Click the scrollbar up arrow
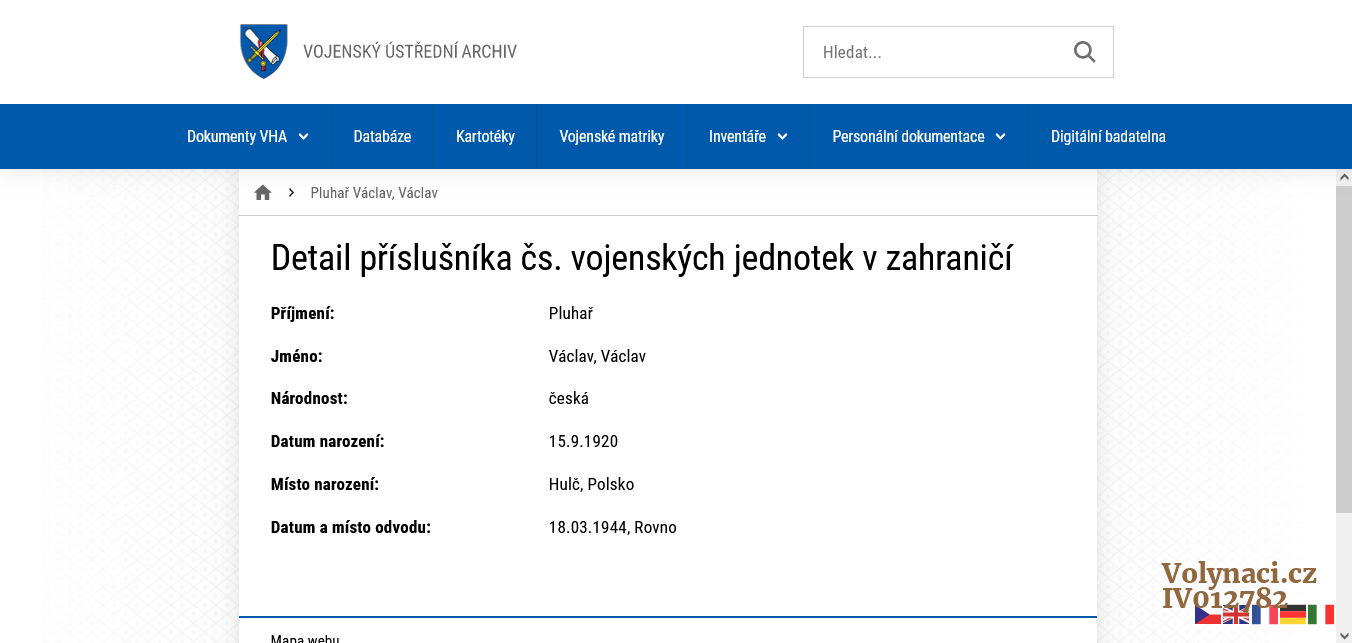This screenshot has height=643, width=1352. click(1343, 177)
